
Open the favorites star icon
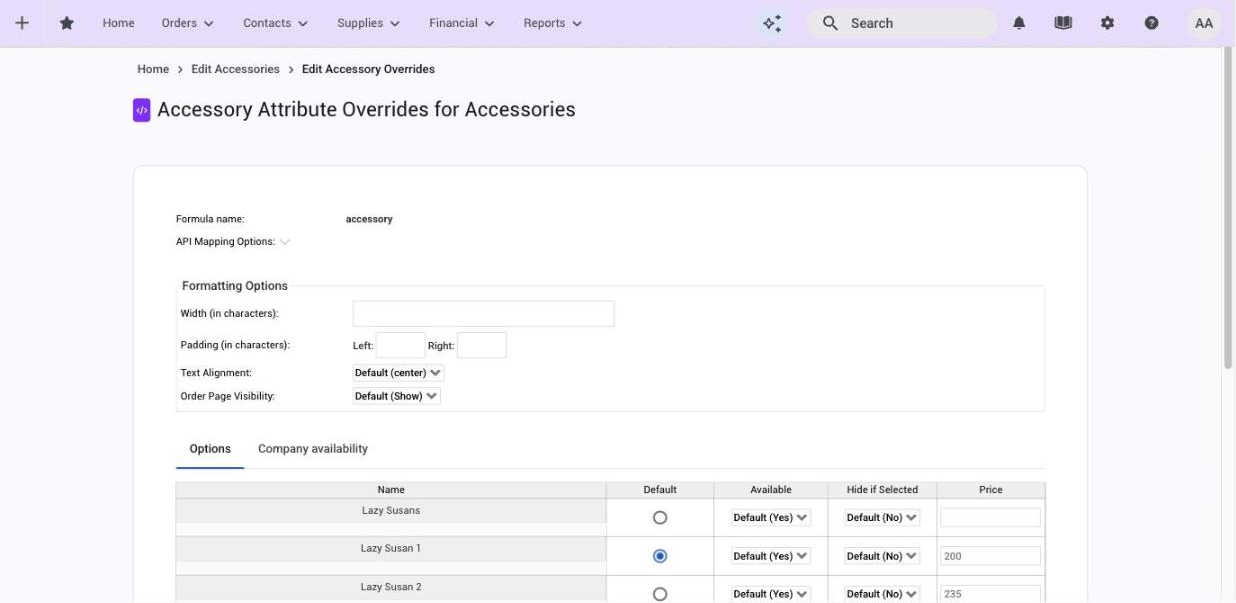pyautogui.click(x=67, y=23)
